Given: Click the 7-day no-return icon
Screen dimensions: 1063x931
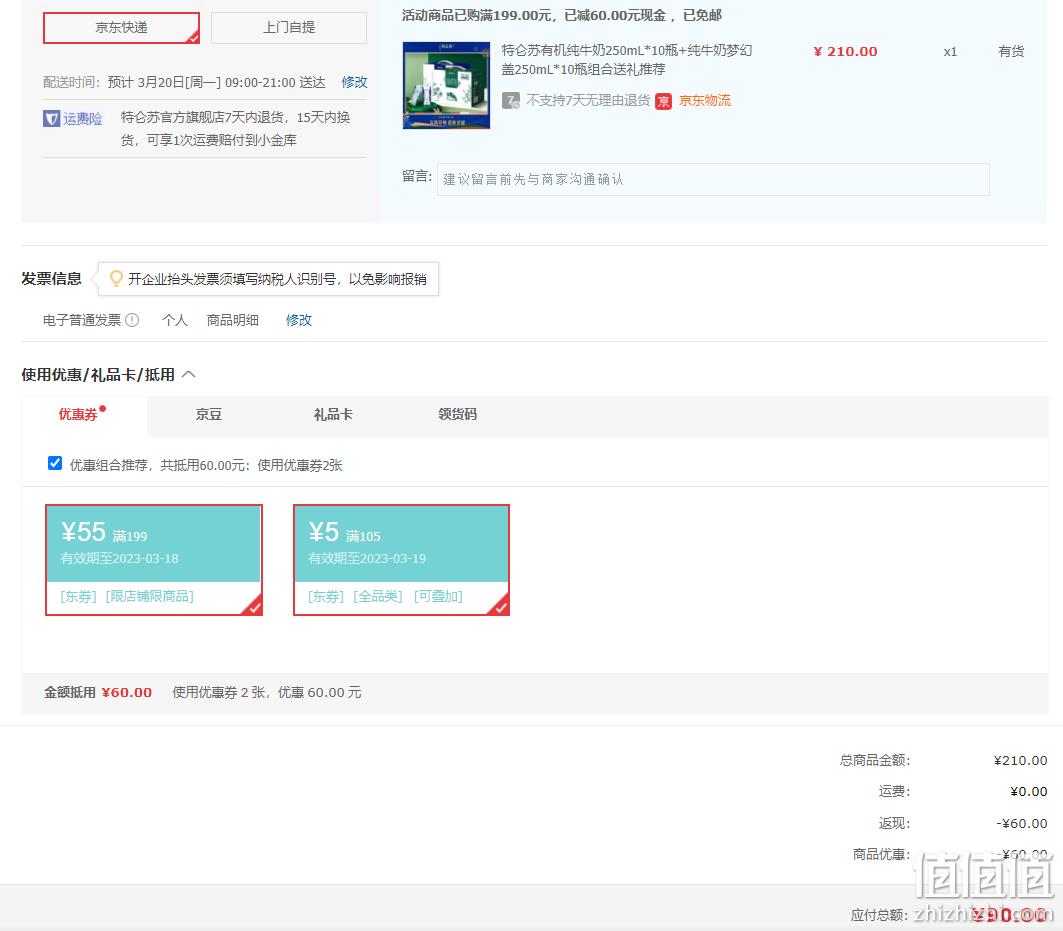Looking at the screenshot, I should click(x=510, y=101).
